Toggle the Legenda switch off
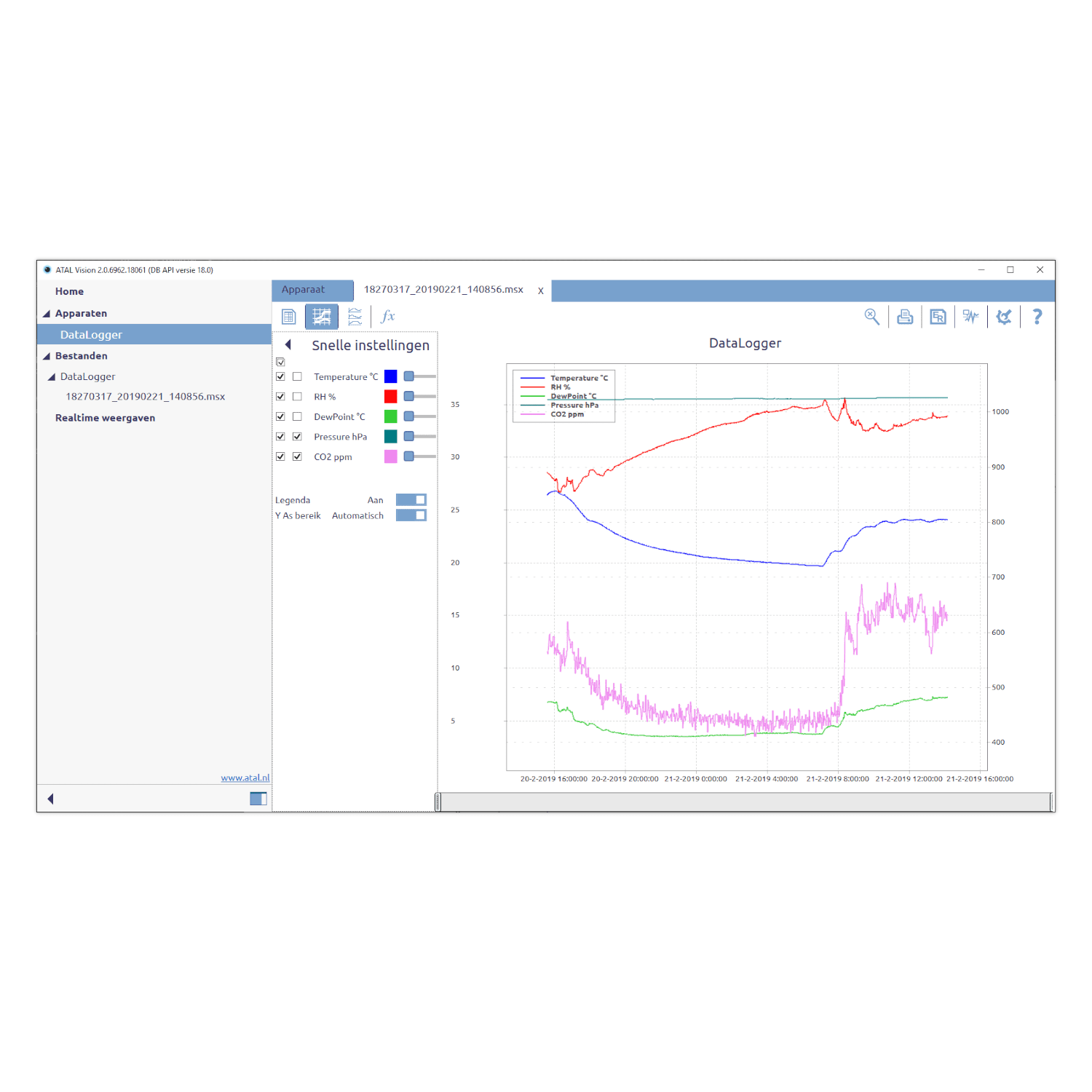This screenshot has width=1092, height=1092. tap(411, 499)
